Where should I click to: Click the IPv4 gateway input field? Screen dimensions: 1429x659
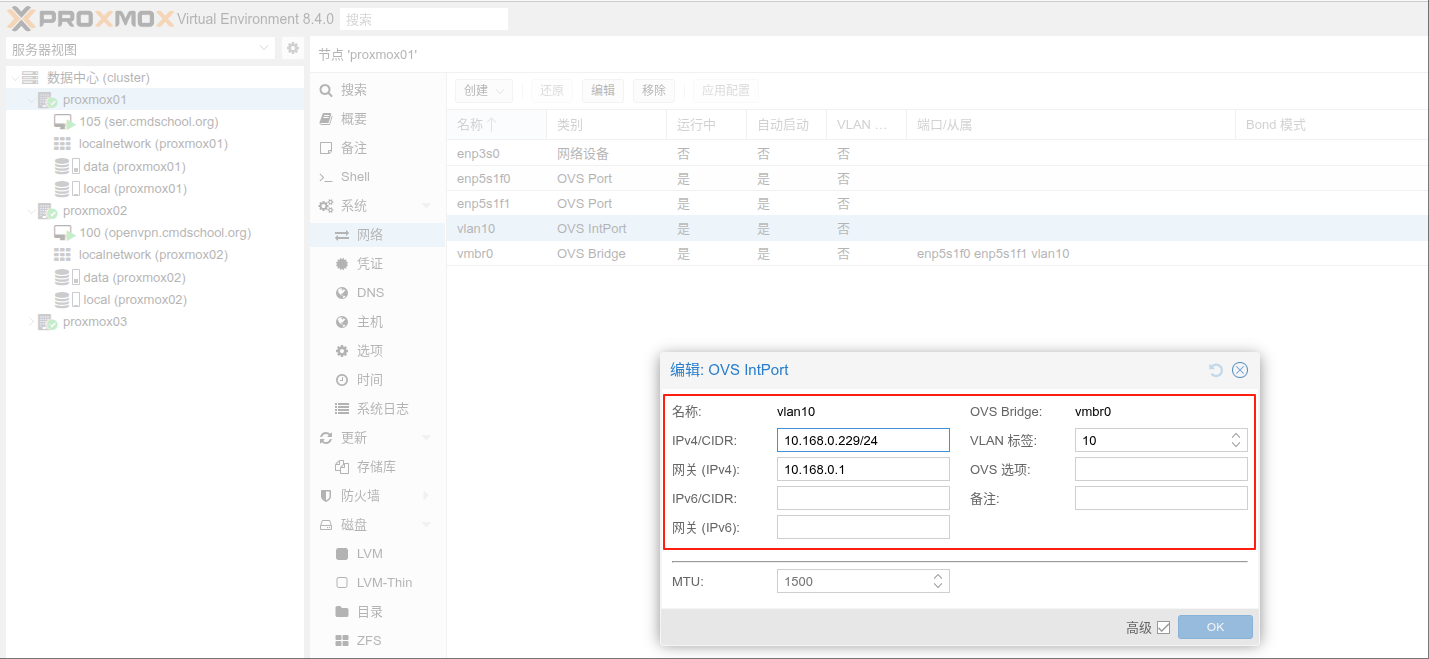pos(863,469)
